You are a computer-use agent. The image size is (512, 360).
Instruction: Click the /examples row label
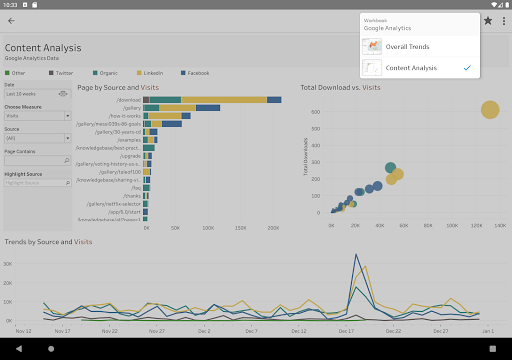129,140
